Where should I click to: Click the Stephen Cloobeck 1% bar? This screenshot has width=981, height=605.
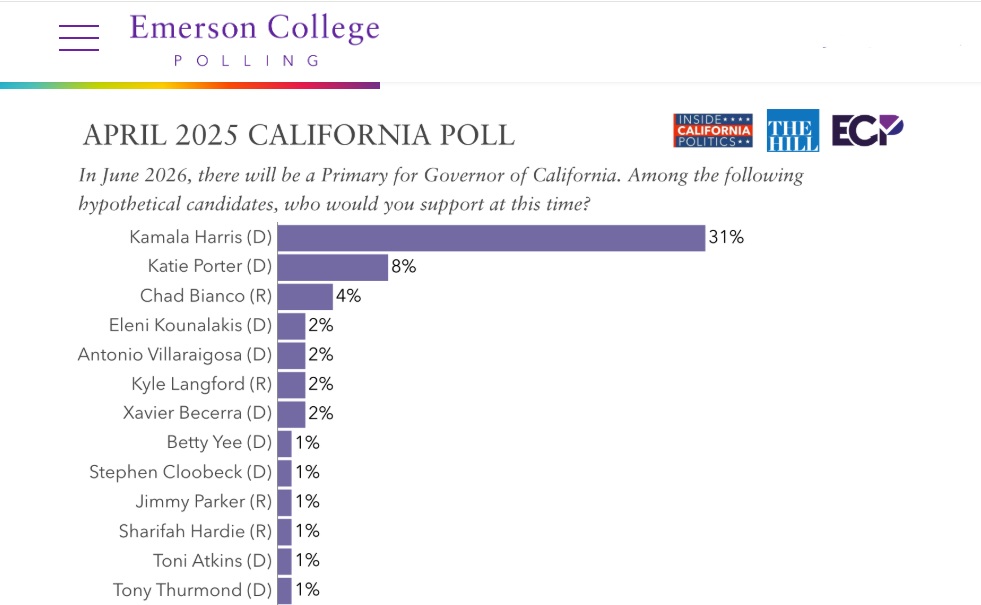pos(285,472)
